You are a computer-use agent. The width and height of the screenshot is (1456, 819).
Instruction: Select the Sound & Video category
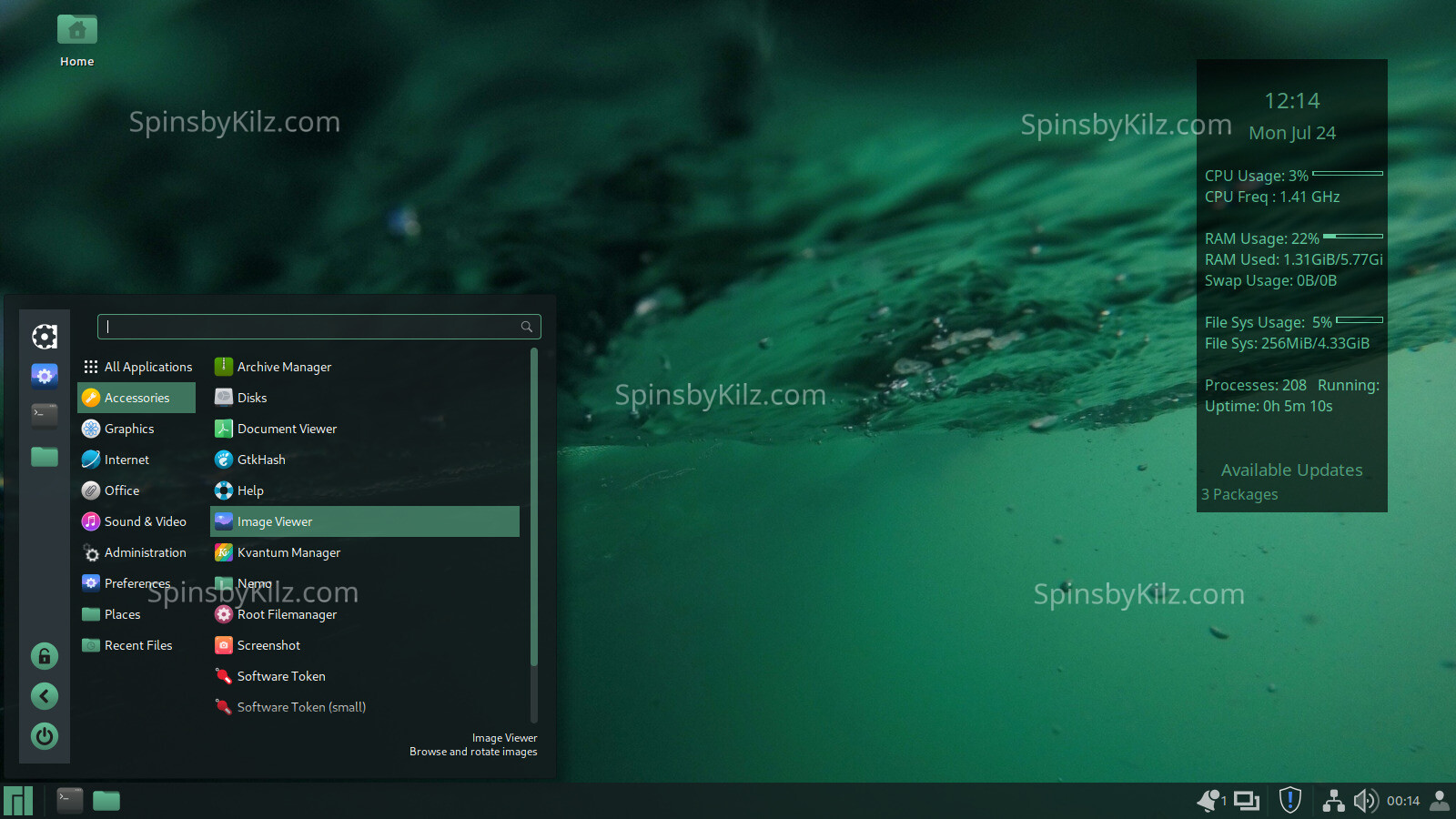point(136,521)
